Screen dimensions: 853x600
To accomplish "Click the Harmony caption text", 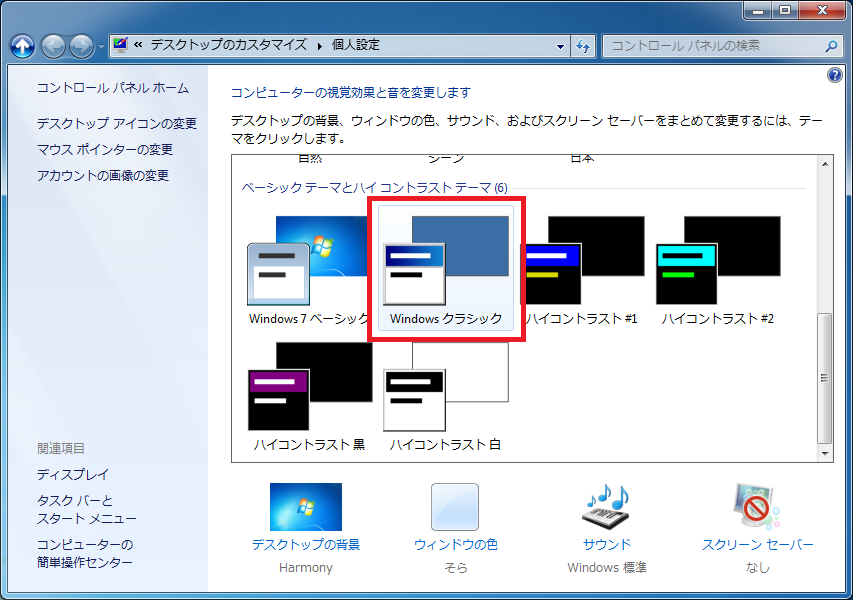I will (x=306, y=567).
